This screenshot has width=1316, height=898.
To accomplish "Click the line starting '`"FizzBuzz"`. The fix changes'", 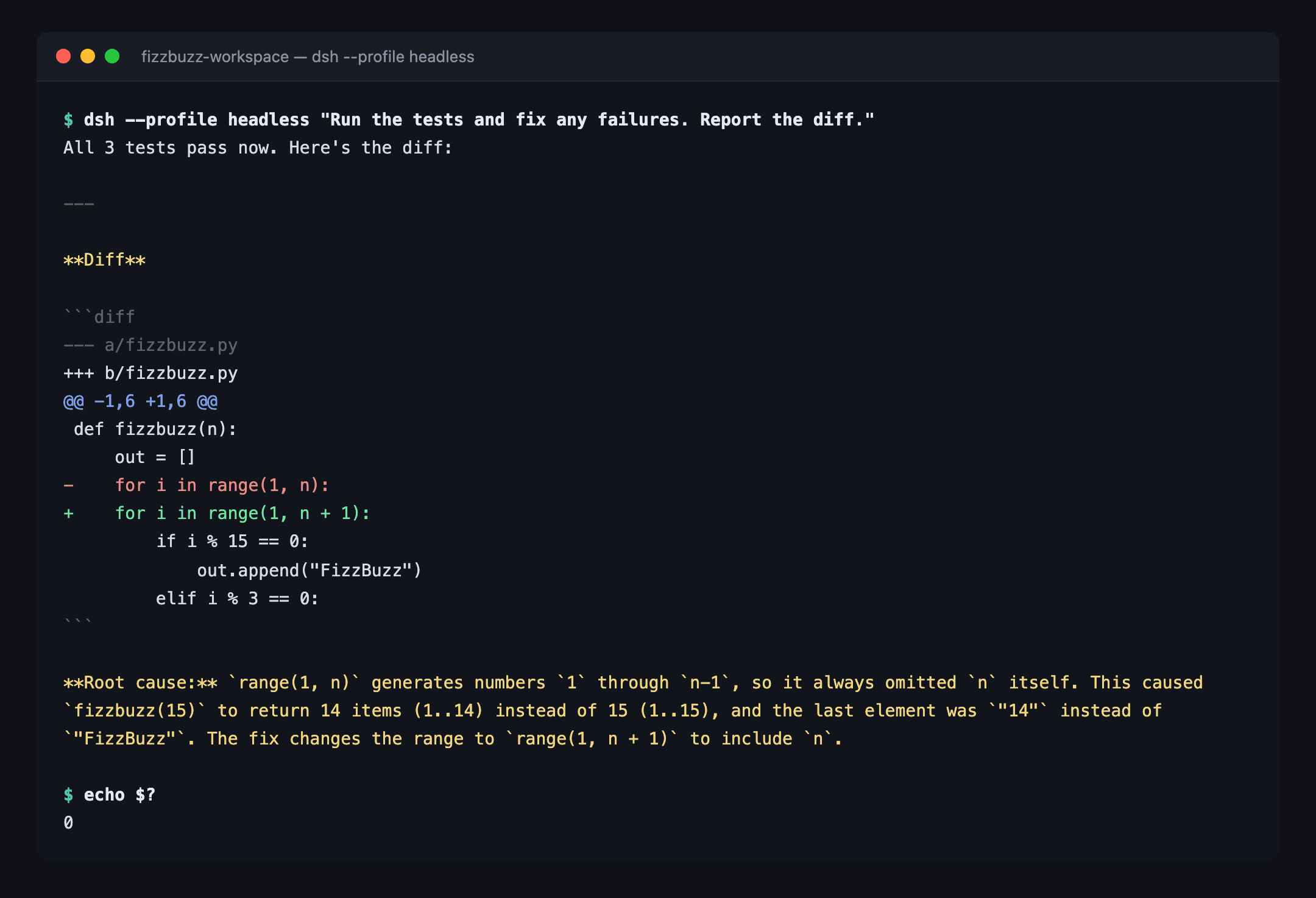I will [453, 738].
